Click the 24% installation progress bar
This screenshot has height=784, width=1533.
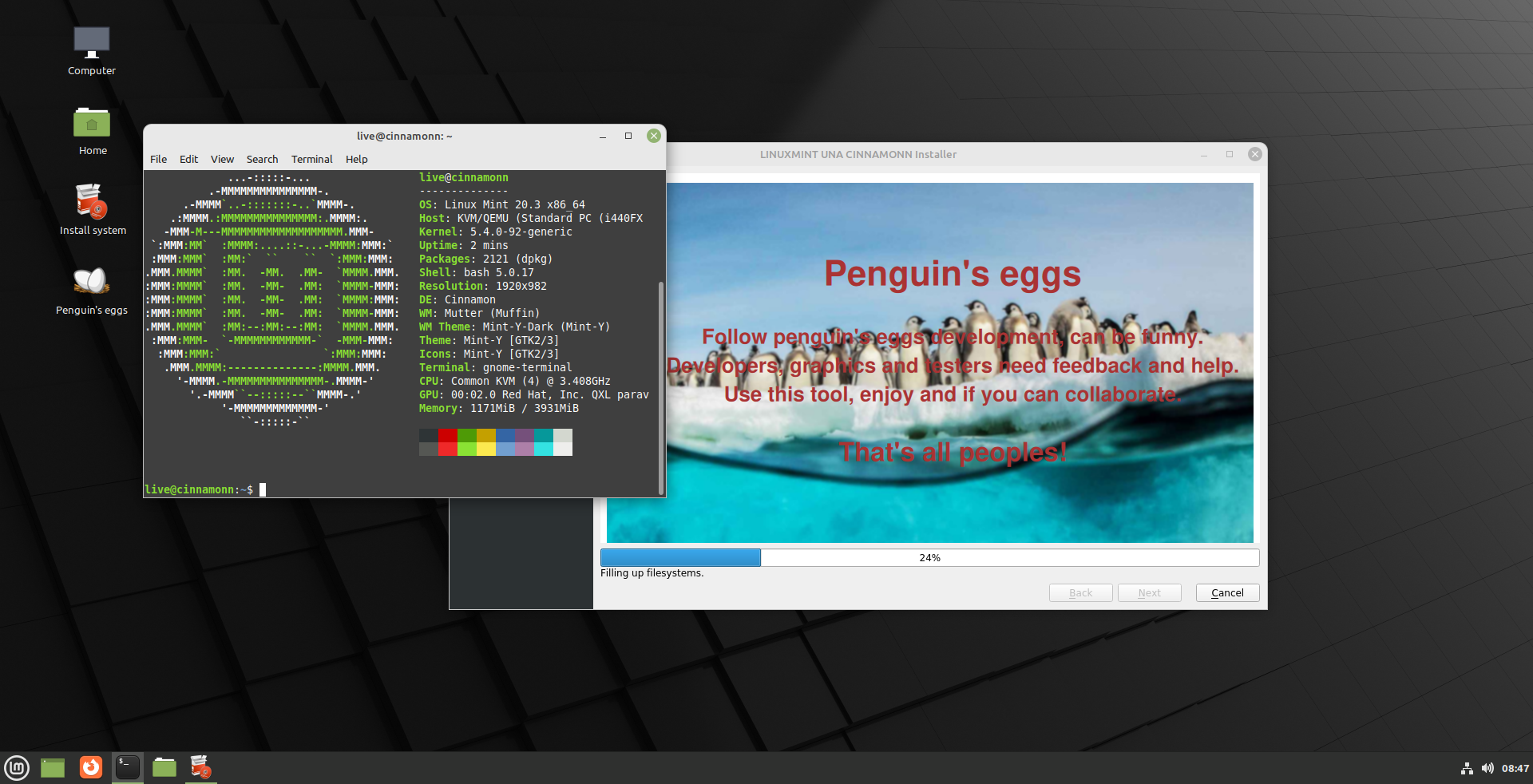(x=929, y=557)
